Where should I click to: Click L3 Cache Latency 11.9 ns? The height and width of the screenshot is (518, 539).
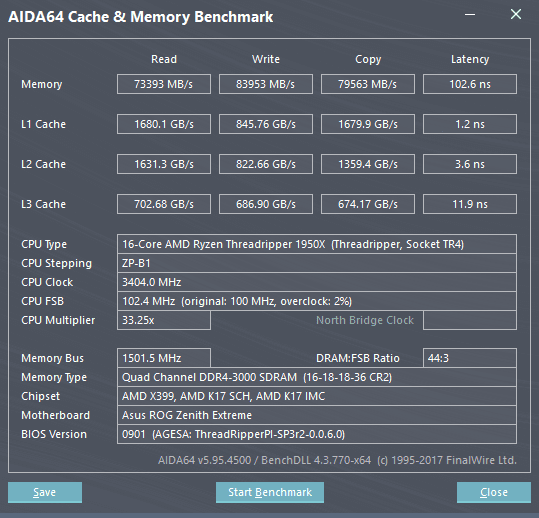pos(470,204)
